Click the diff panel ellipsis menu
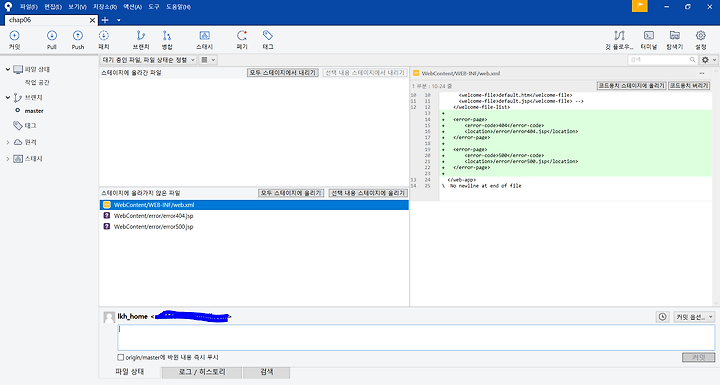This screenshot has width=720, height=385. 702,73
